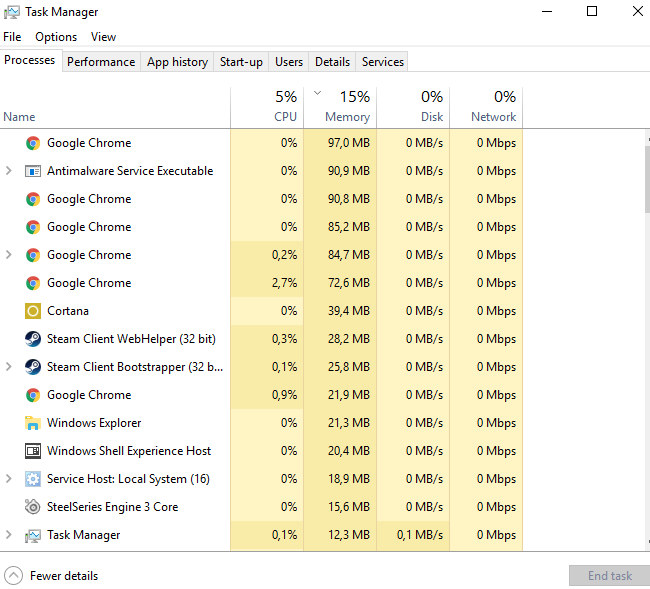Click the Chrome icon with 85,2 MB memory
Screen dimensions: 650x589
[x=33, y=227]
